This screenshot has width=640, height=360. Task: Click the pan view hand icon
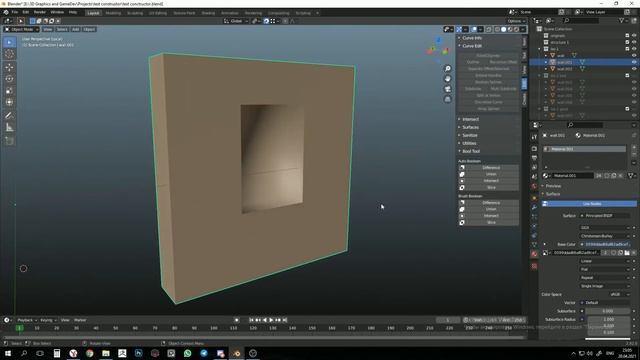448,79
